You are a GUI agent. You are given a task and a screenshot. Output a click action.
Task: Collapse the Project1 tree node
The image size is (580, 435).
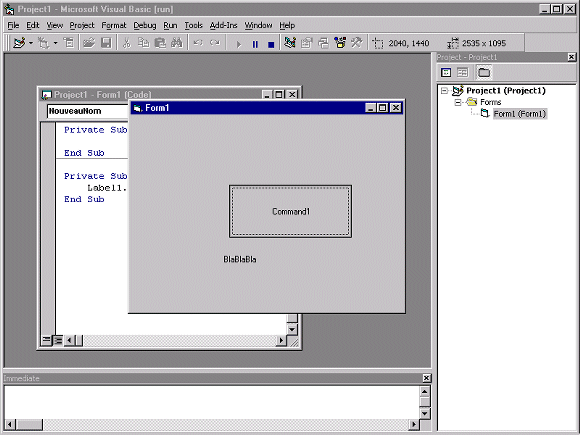point(445,91)
